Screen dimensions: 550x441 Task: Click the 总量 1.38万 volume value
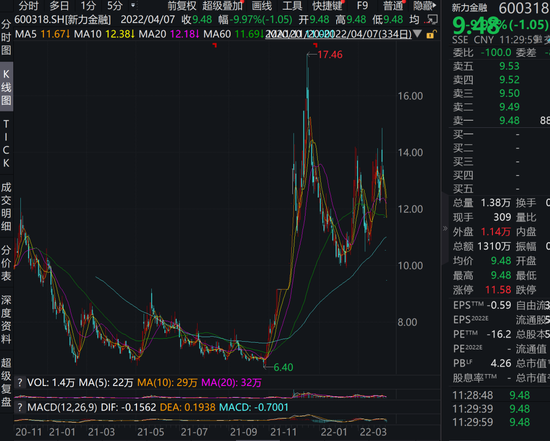coord(496,203)
